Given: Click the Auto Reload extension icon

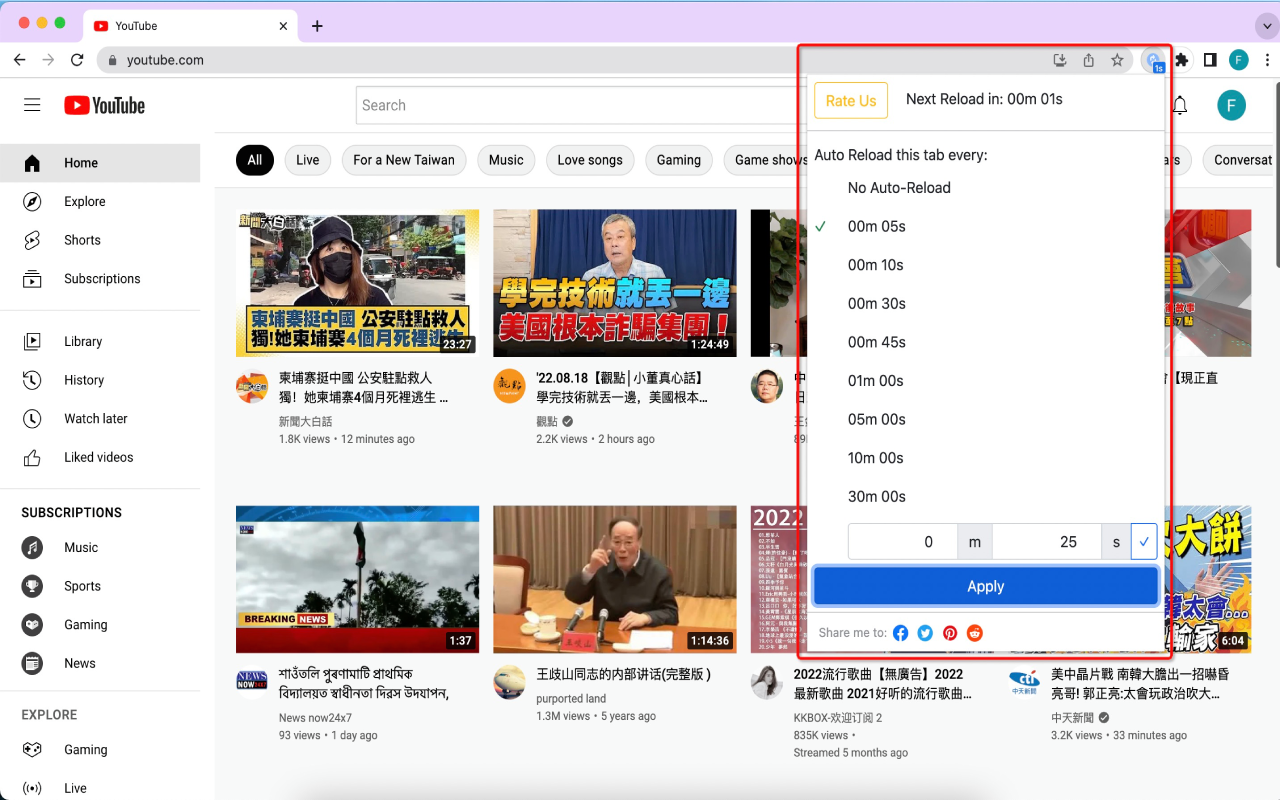Looking at the screenshot, I should pyautogui.click(x=1154, y=60).
